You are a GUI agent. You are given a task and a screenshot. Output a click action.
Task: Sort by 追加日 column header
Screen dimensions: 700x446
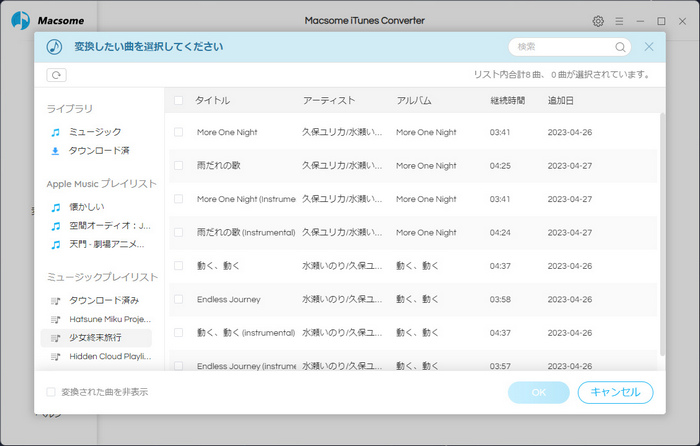click(560, 100)
